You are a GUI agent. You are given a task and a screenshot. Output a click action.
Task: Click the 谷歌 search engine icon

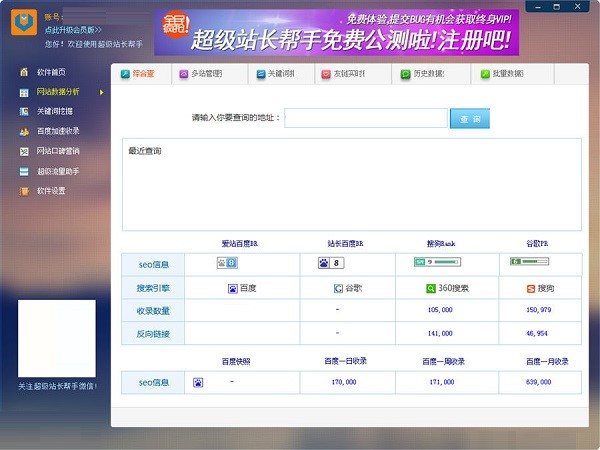[x=338, y=289]
